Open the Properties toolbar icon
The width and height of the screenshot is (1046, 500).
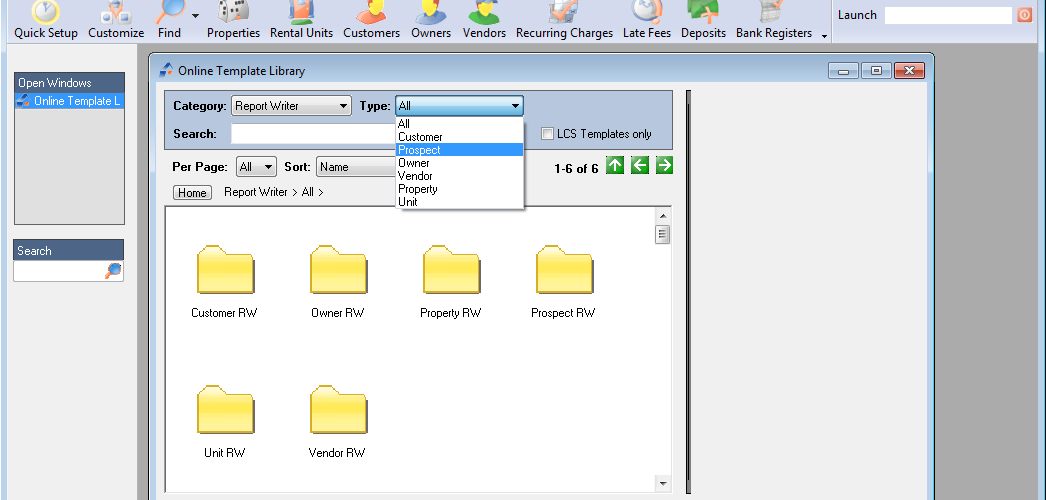tap(233, 20)
